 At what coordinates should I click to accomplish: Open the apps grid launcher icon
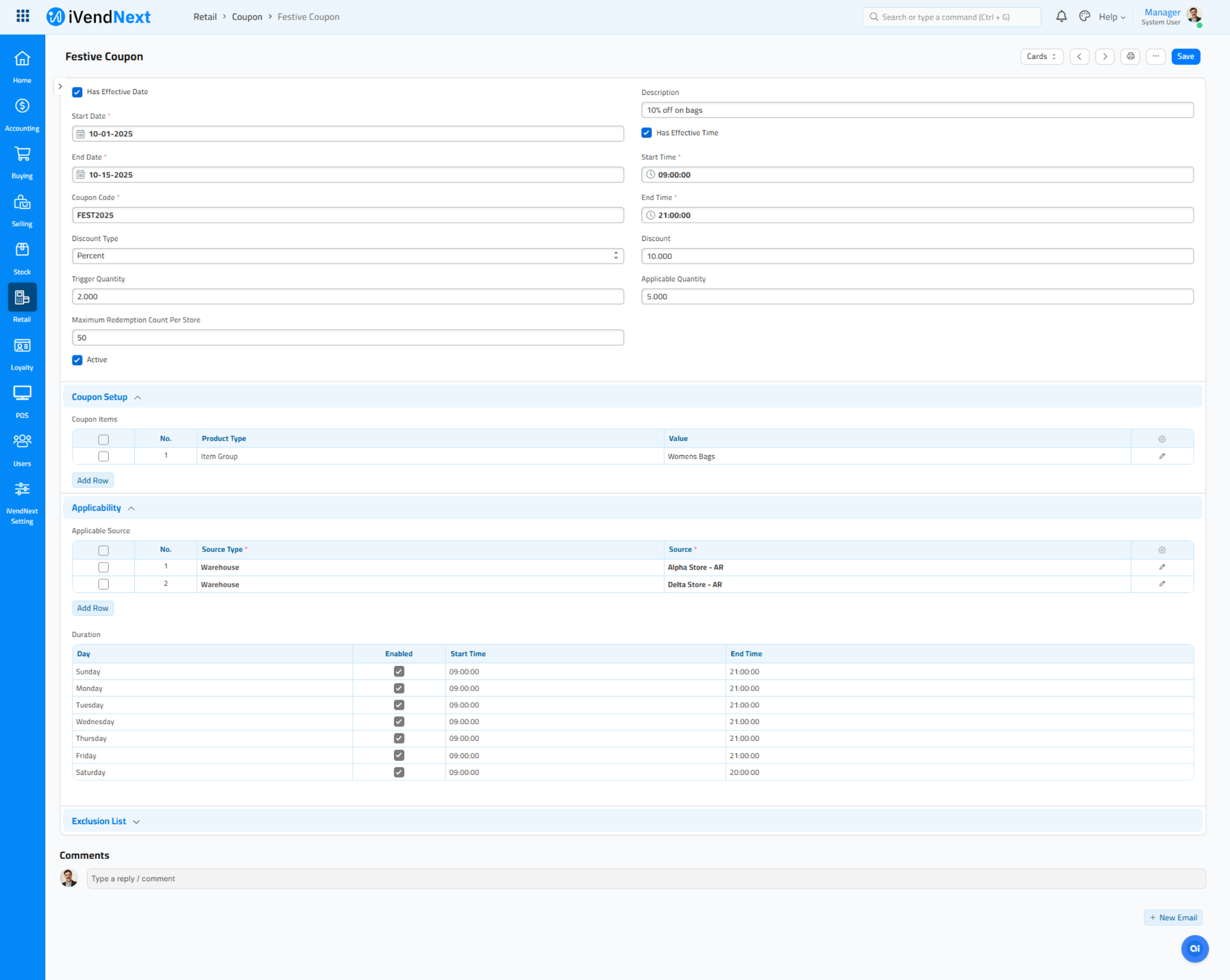click(23, 16)
